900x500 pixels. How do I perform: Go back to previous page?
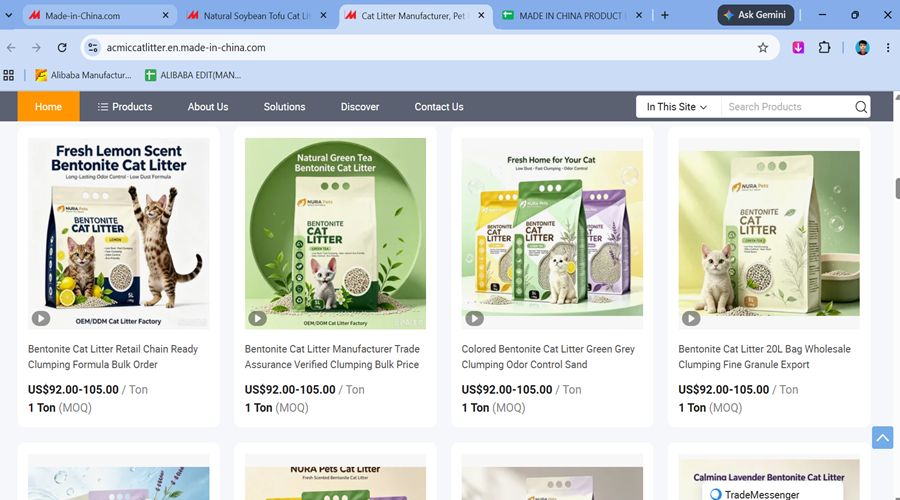[x=11, y=48]
